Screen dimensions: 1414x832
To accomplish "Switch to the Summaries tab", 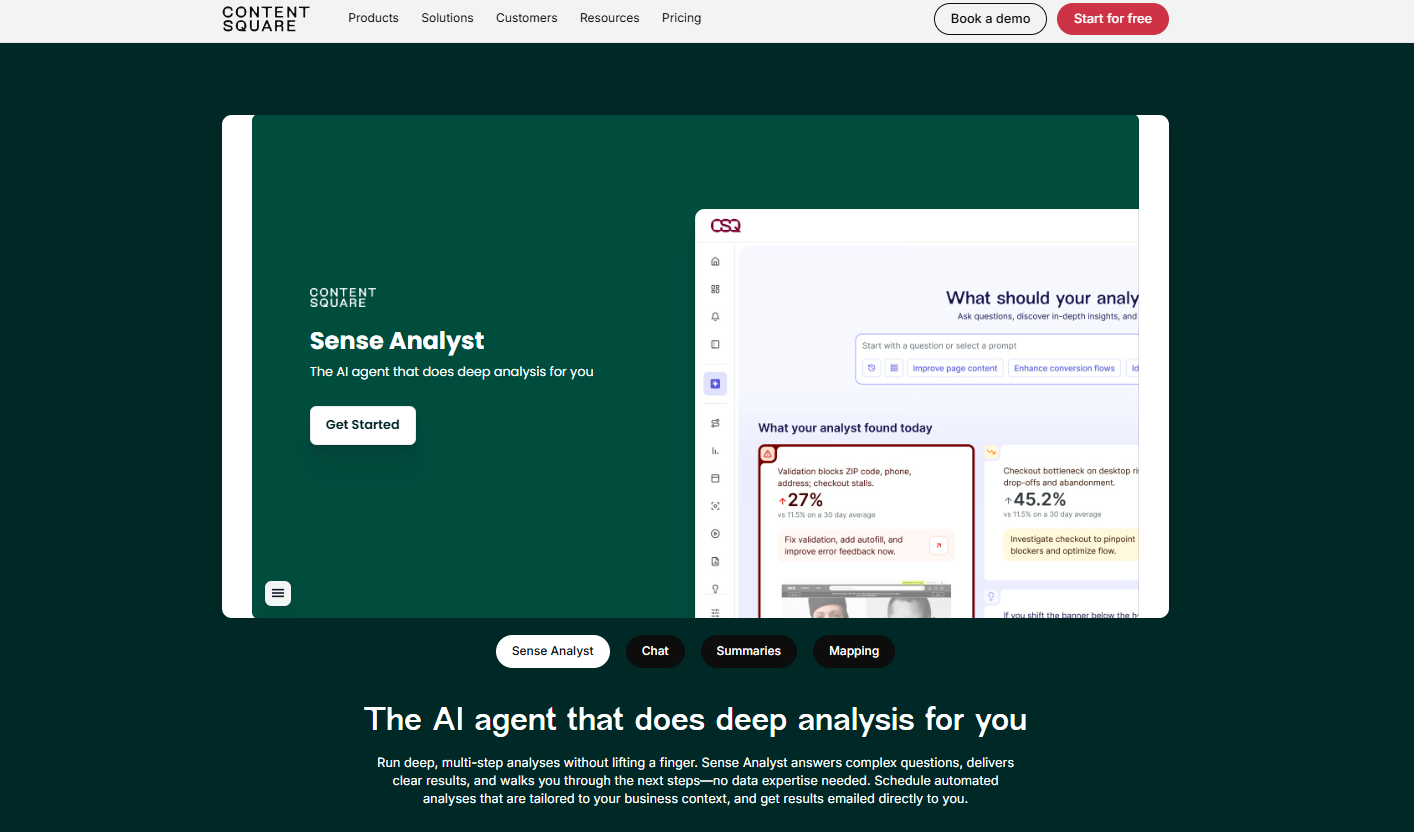I will [x=749, y=651].
